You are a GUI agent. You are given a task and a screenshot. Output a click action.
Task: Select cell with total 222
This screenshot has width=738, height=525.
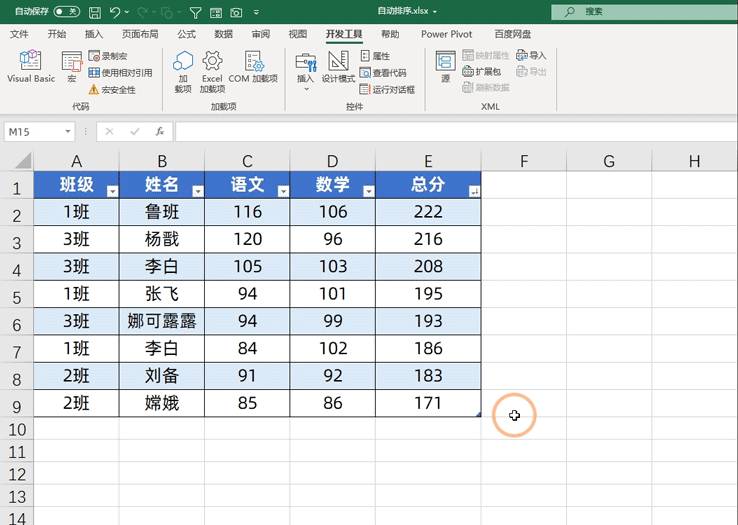click(428, 212)
